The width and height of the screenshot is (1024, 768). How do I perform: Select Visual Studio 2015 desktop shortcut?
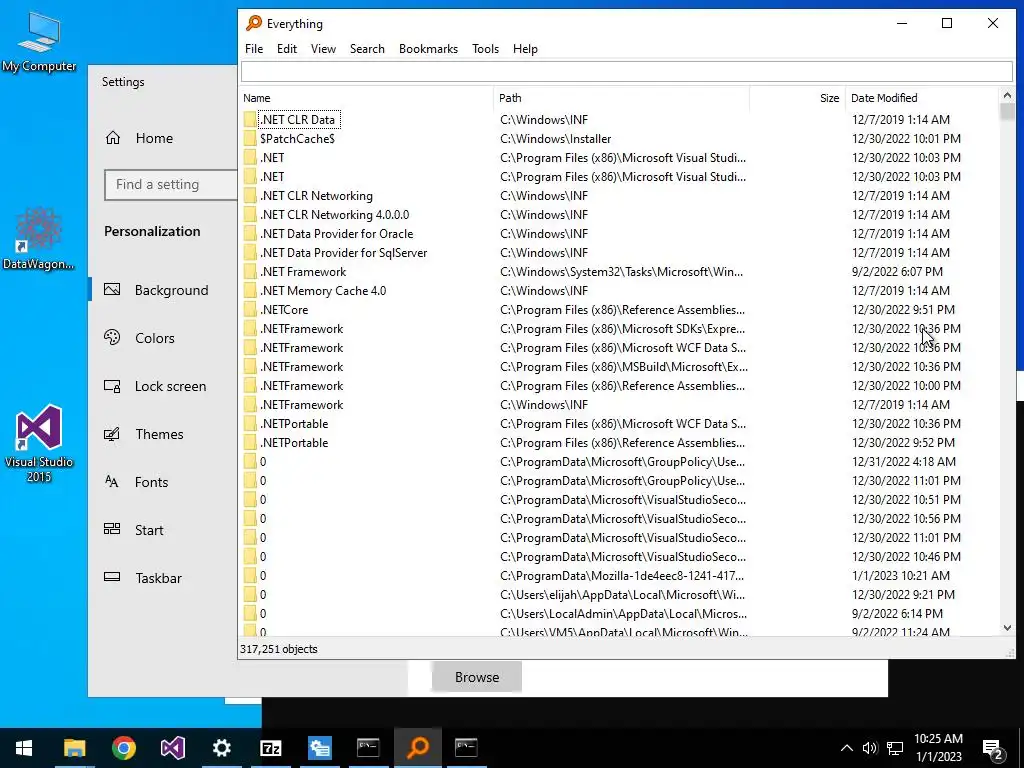39,444
